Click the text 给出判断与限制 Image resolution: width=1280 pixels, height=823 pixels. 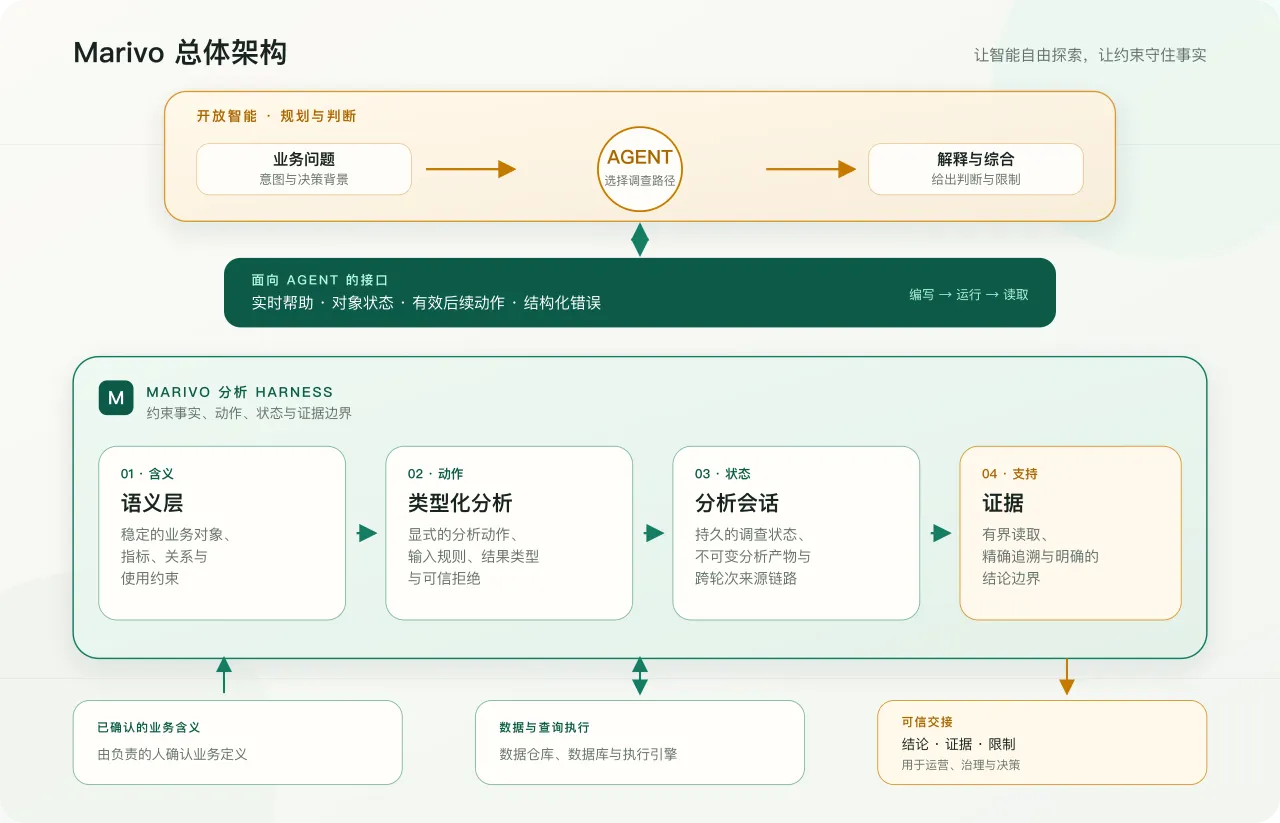pyautogui.click(x=976, y=180)
